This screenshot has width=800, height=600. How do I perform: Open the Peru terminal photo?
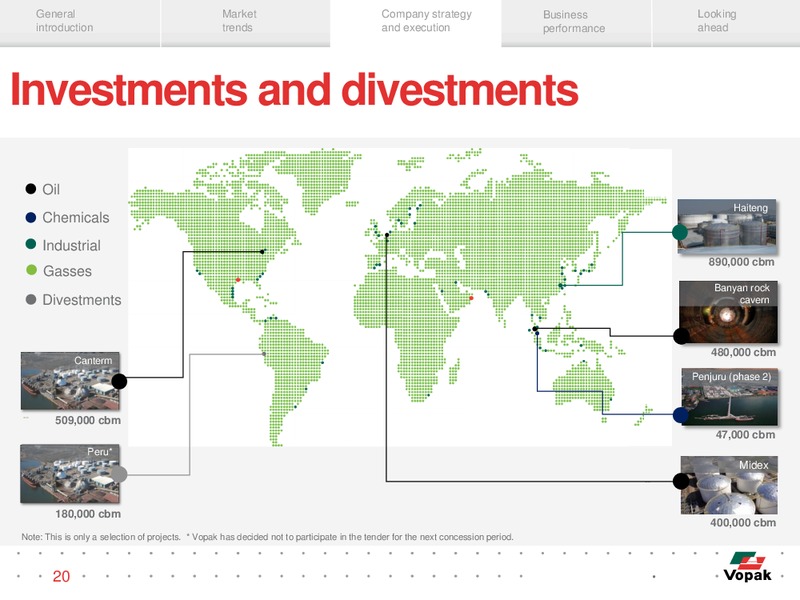tap(70, 473)
